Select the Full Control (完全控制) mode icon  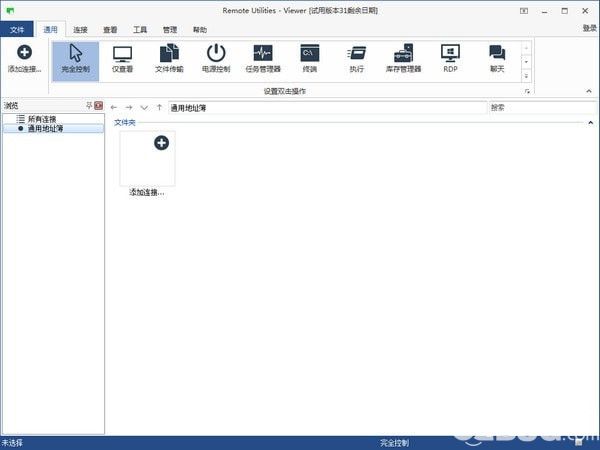76,61
